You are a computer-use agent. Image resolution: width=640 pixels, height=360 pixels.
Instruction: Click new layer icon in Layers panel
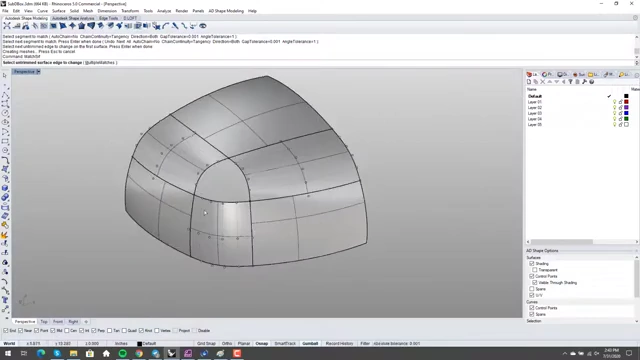click(x=529, y=82)
